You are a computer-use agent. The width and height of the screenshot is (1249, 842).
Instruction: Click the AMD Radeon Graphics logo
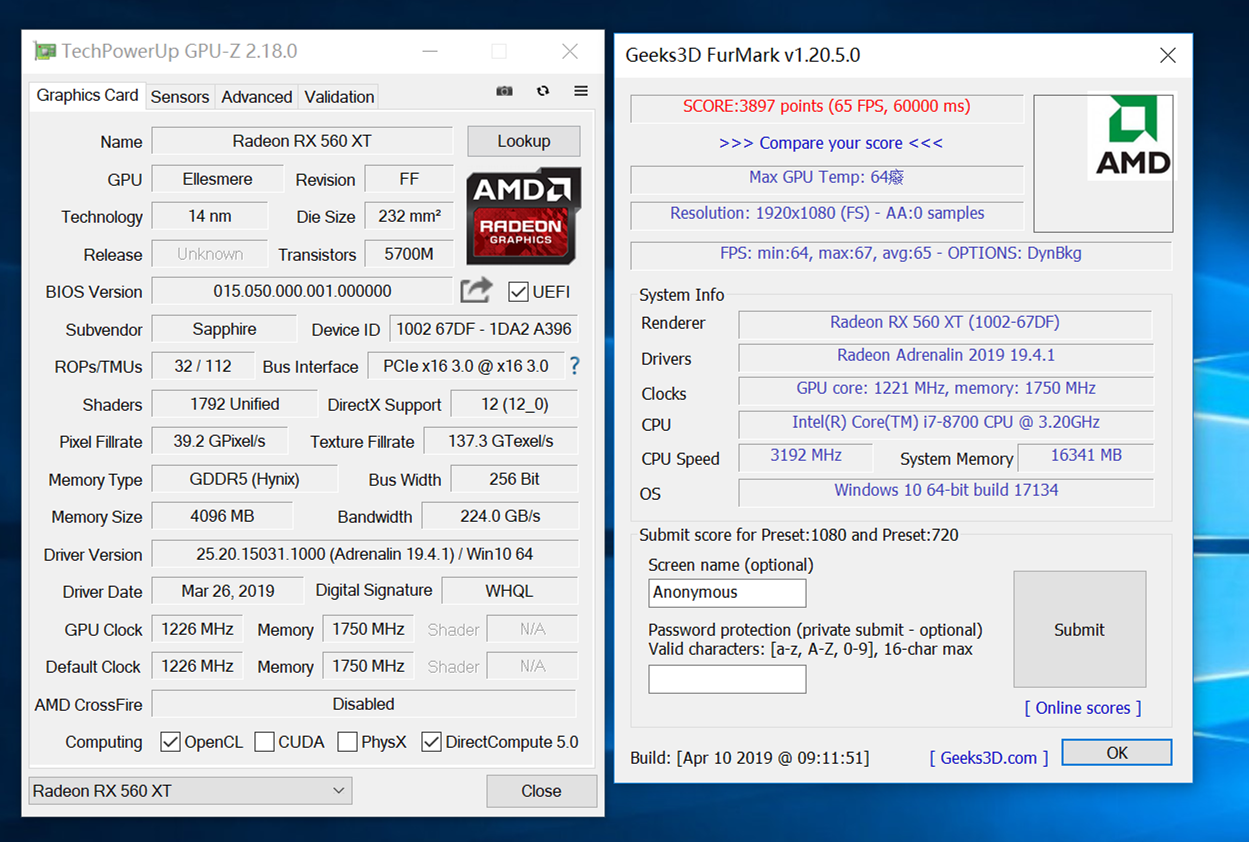[x=522, y=215]
